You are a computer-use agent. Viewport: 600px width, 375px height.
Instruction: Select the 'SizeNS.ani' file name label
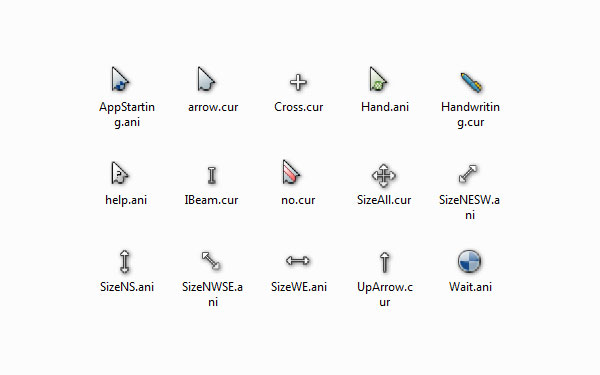tap(127, 287)
